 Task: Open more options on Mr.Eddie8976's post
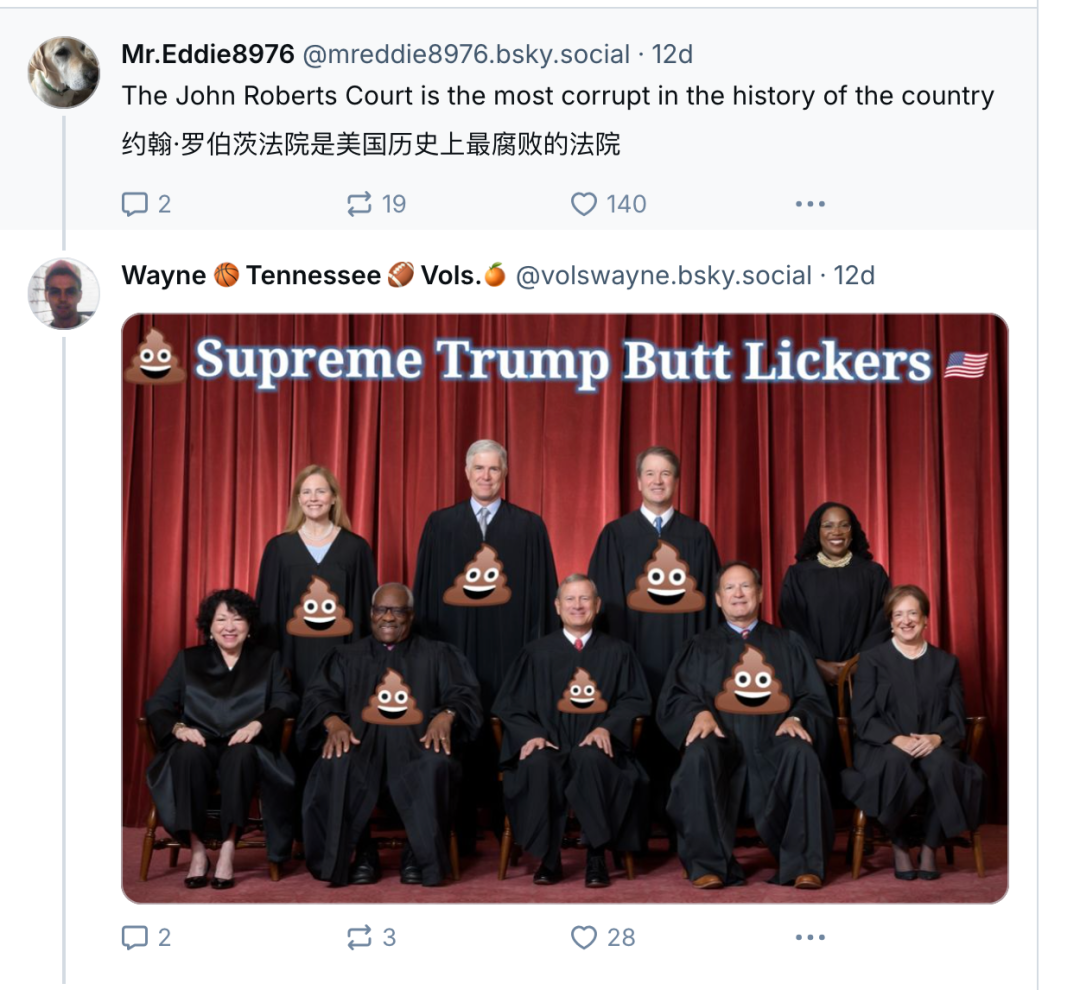click(809, 205)
